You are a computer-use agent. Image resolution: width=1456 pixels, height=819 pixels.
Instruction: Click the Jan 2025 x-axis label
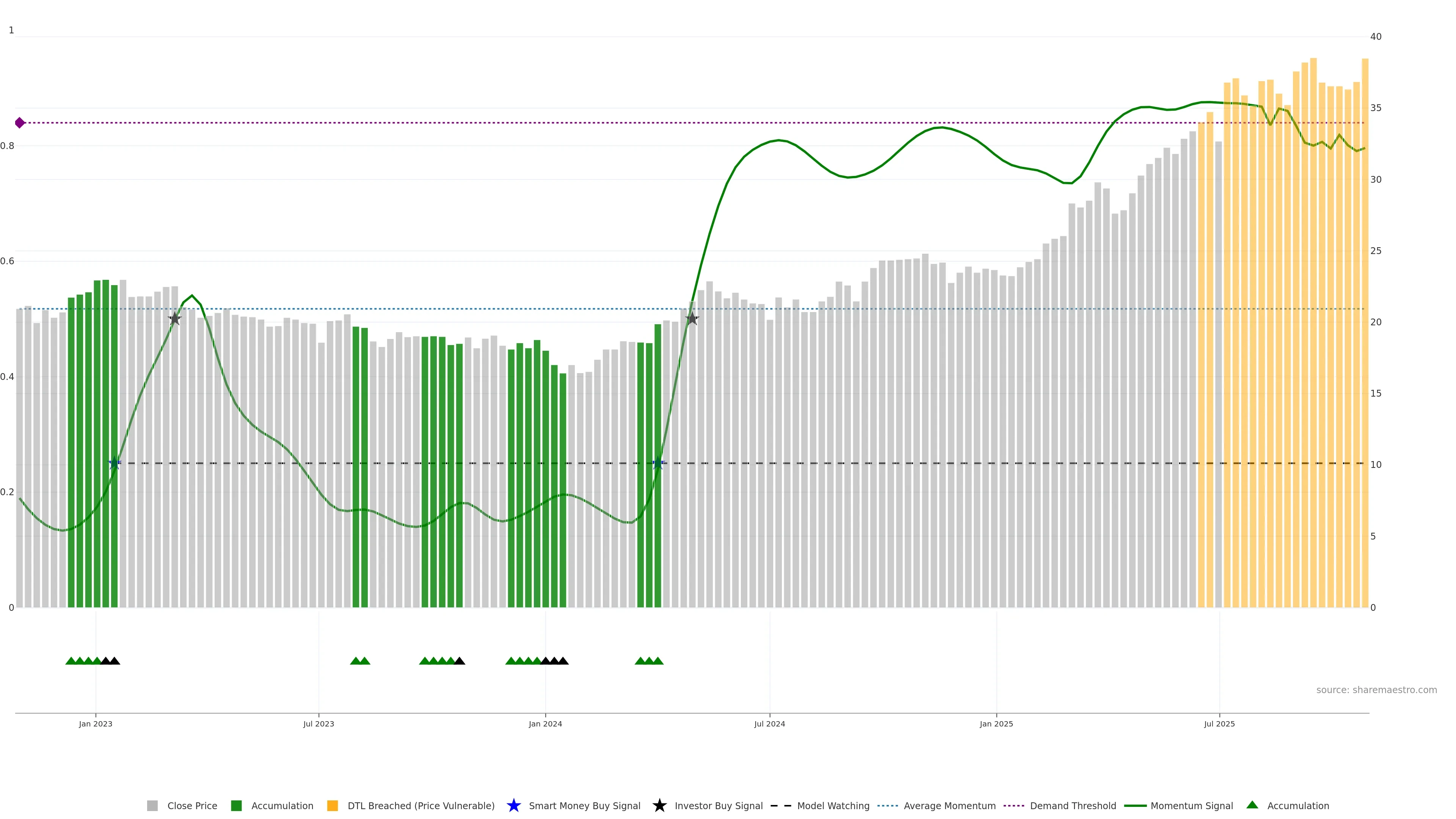[x=996, y=724]
